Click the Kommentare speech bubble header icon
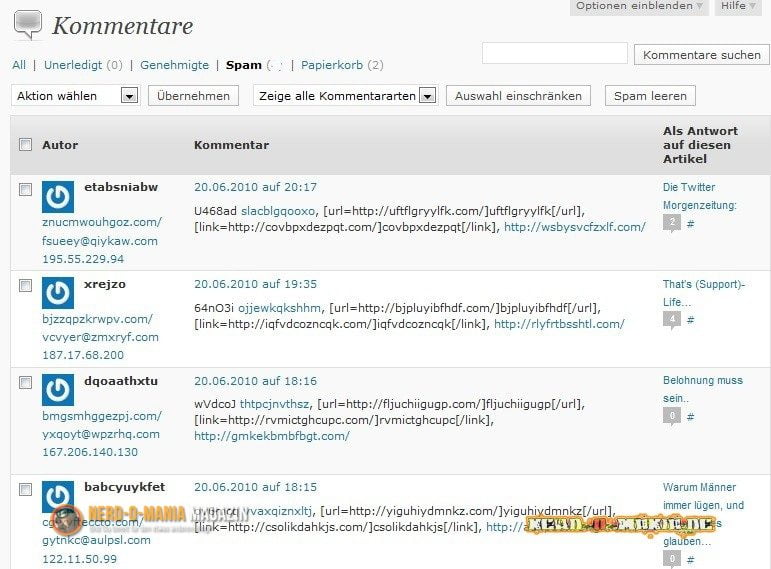The width and height of the screenshot is (771, 569). pos(27,24)
